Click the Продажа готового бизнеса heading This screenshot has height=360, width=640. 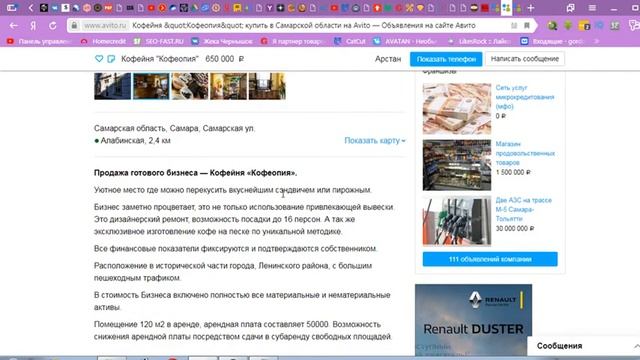196,173
